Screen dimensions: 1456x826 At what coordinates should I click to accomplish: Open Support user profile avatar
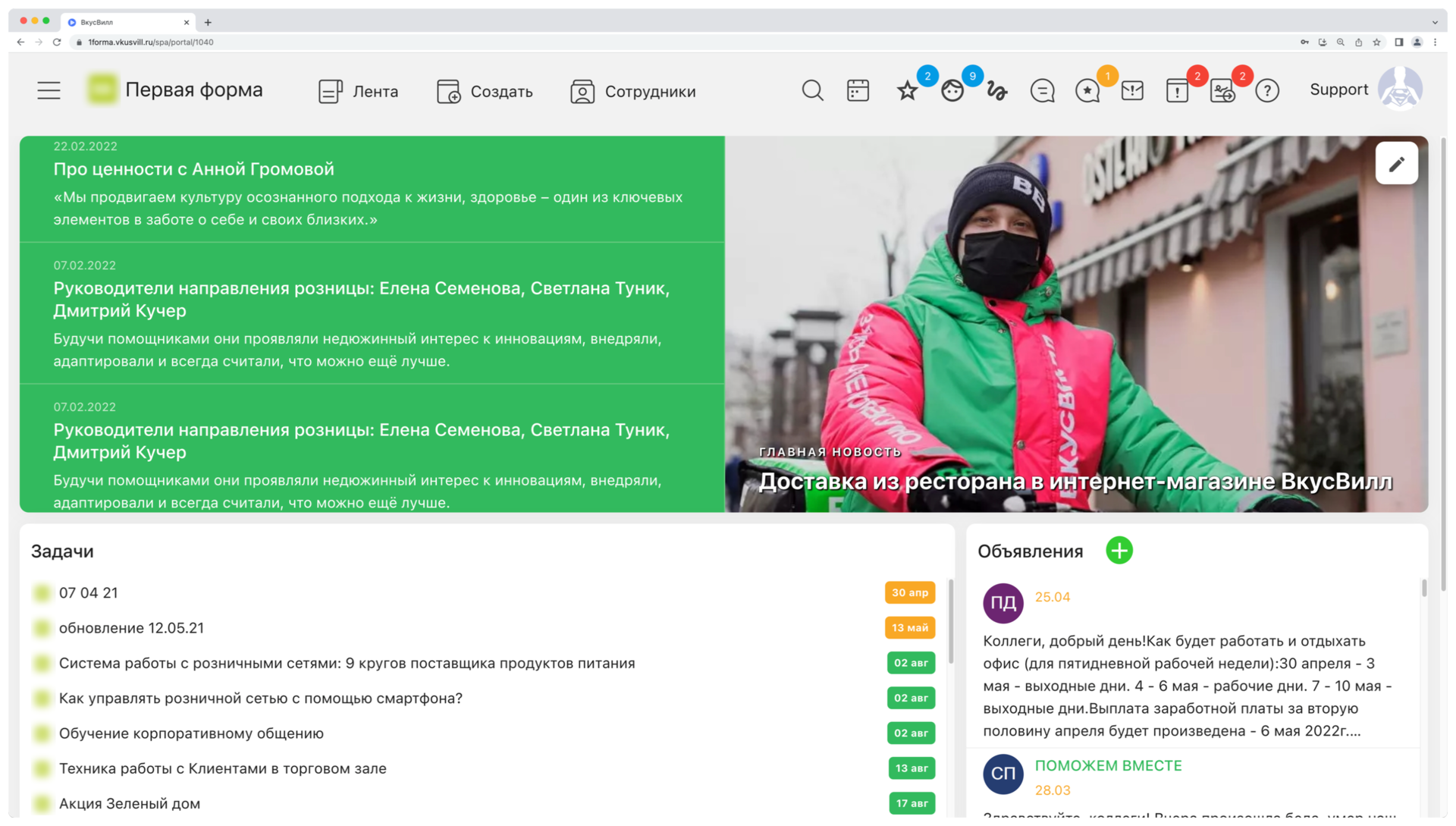[1399, 90]
